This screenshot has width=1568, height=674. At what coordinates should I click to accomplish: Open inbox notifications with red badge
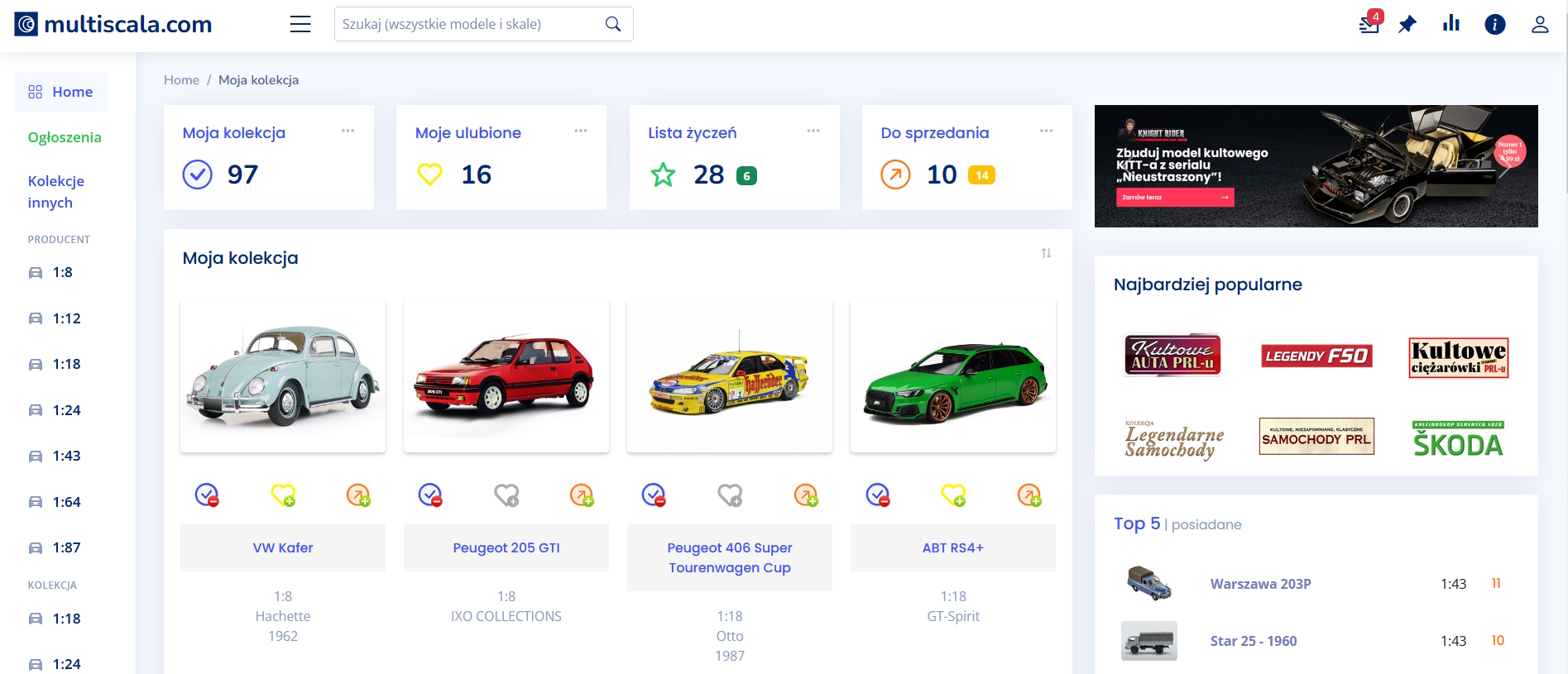point(1369,22)
